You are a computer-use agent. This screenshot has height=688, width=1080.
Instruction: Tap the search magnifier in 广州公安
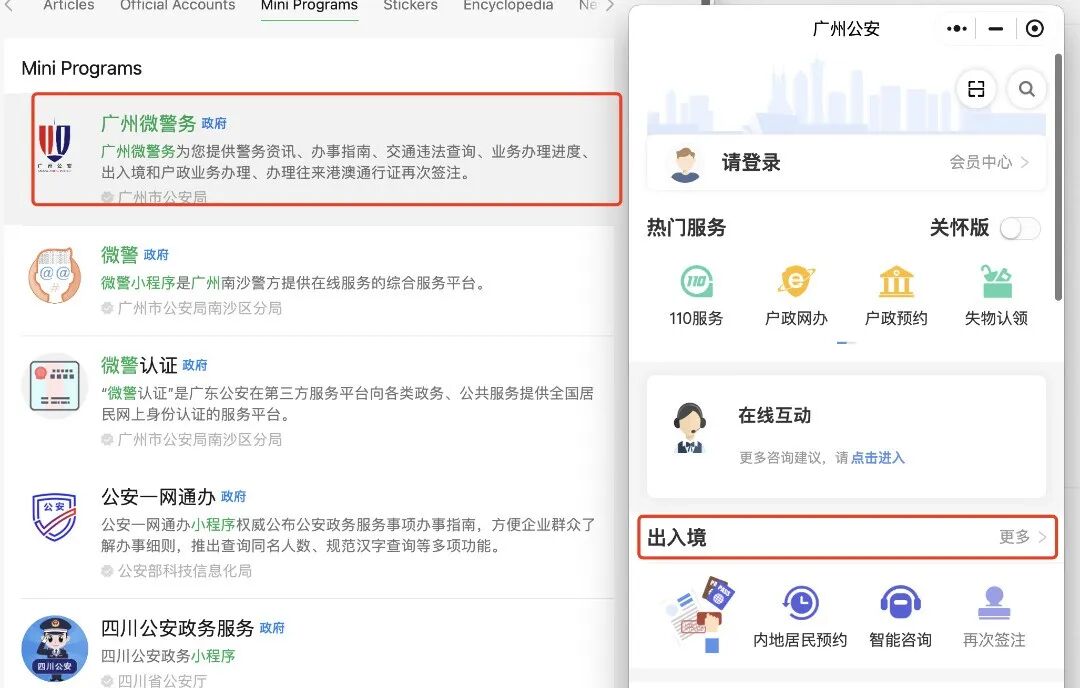pos(1026,89)
